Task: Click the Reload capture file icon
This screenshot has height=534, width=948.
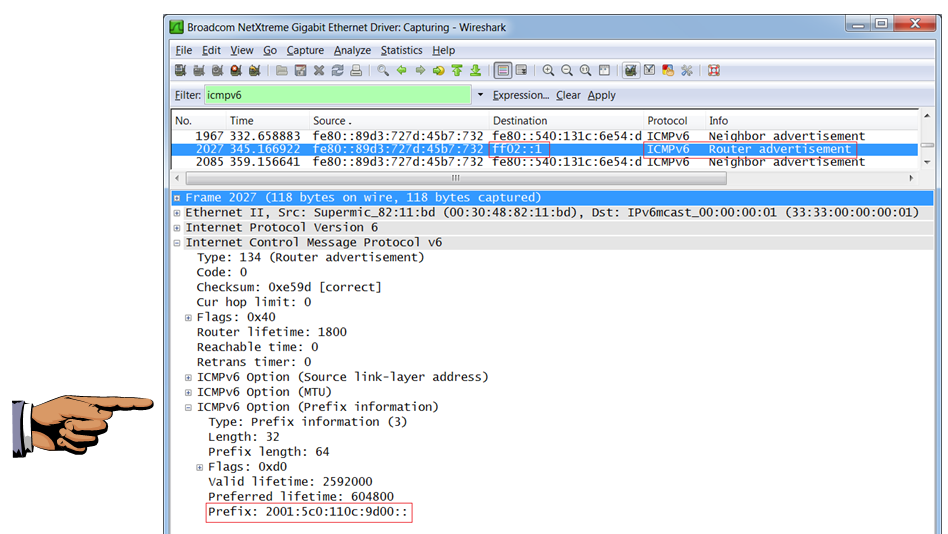Action: tap(337, 71)
